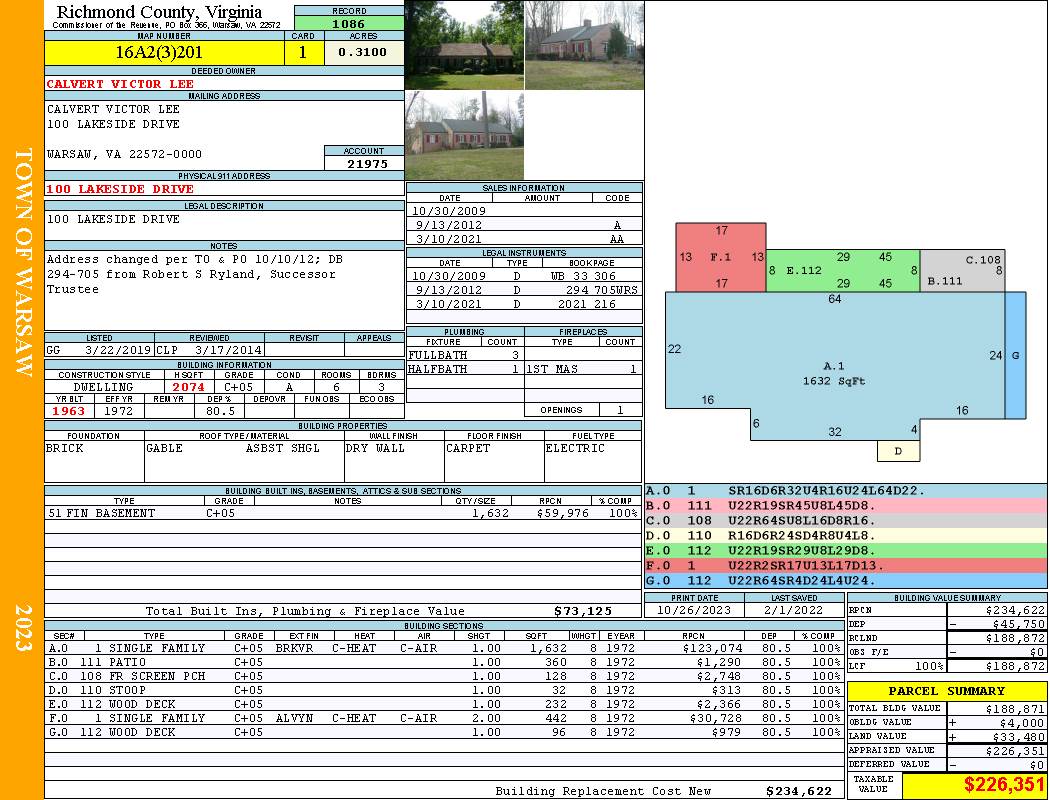Select blue G deck strip in sketch
Image resolution: width=1050 pixels, height=800 pixels.
(x=1015, y=355)
